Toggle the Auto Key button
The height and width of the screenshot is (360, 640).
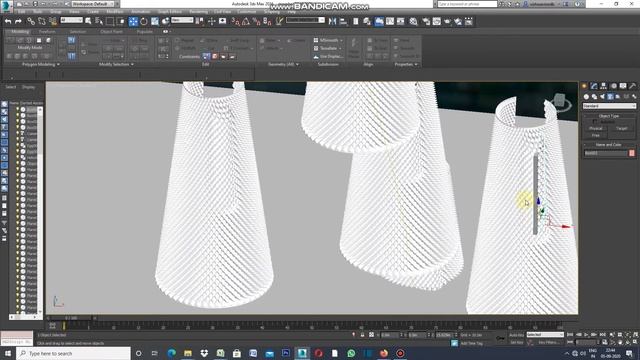(516, 335)
